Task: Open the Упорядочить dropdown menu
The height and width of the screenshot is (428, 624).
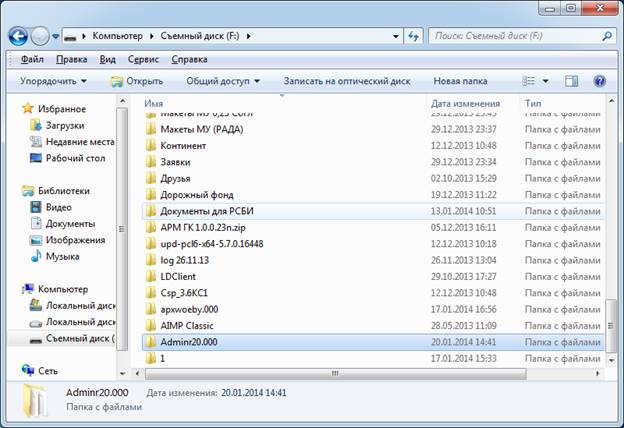Action: point(53,81)
